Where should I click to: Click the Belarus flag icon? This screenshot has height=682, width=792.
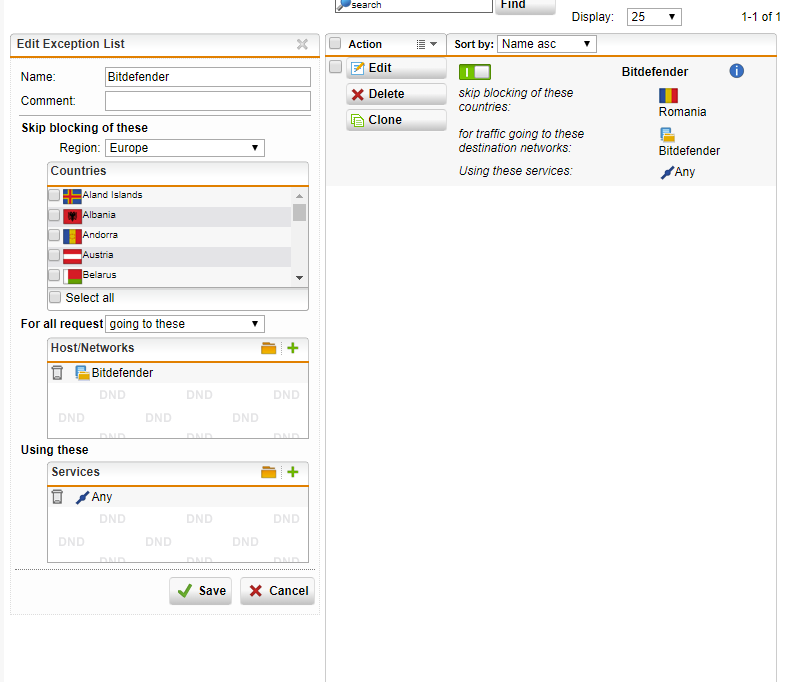pos(72,277)
